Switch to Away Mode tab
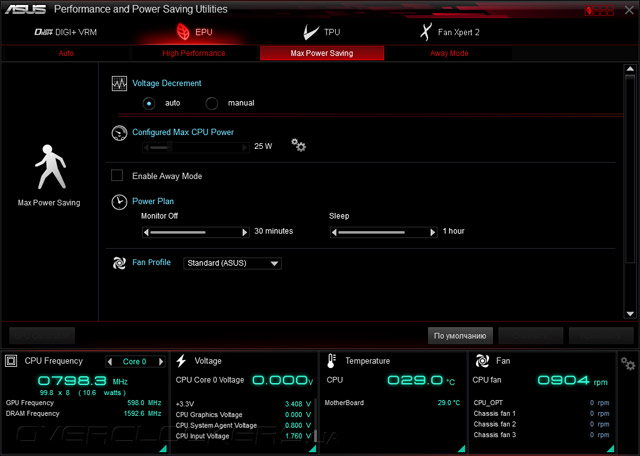Image resolution: width=640 pixels, height=456 pixels. point(449,53)
